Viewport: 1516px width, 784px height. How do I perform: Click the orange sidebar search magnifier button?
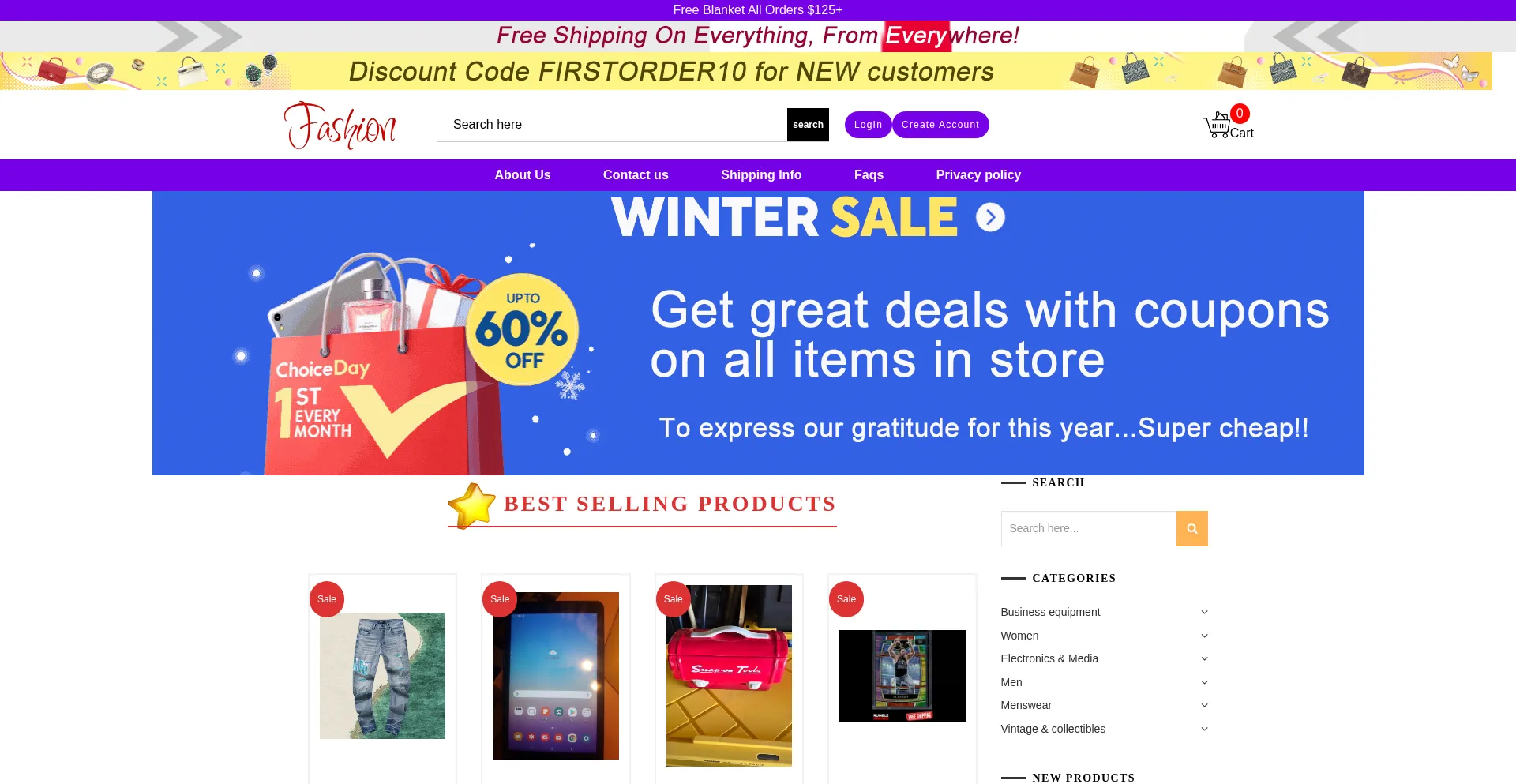(1191, 528)
